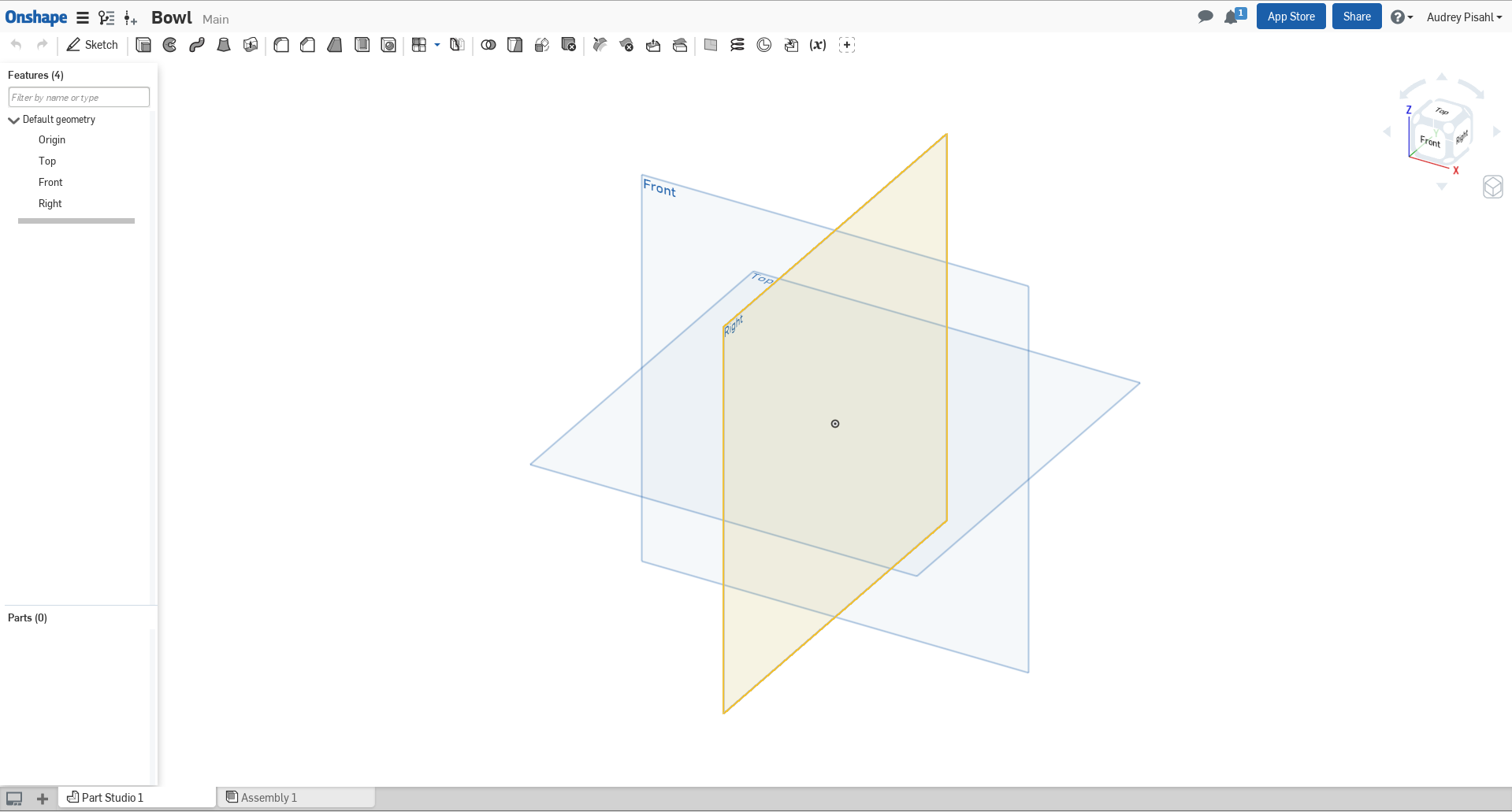Screen dimensions: 1512x812
Task: Open the versions and history icon
Action: [x=106, y=17]
